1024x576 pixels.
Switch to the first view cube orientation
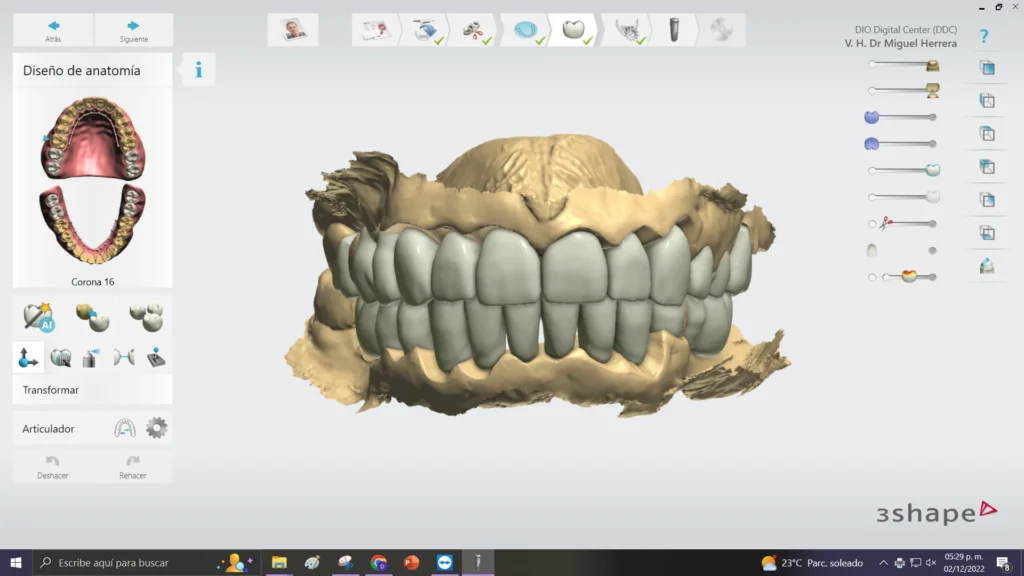(x=987, y=67)
